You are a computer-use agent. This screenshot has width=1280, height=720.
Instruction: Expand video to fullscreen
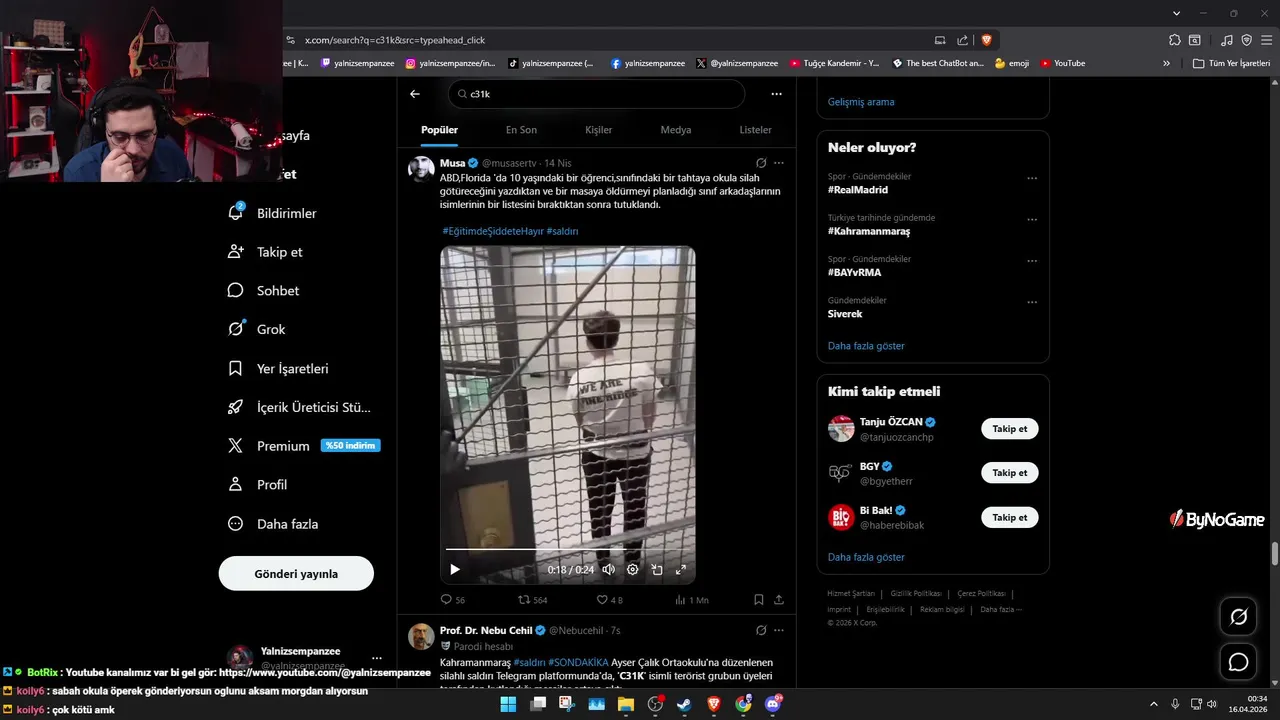(x=681, y=569)
